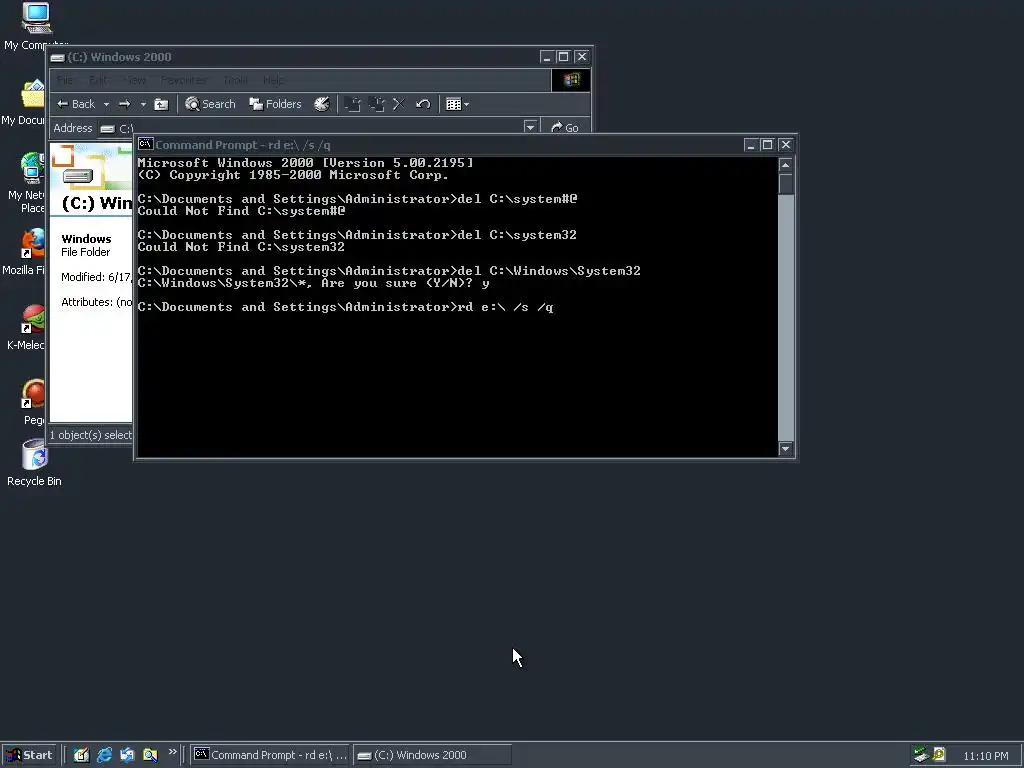Viewport: 1024px width, 768px height.
Task: Close the Windows 2000 Explorer window
Action: click(582, 57)
